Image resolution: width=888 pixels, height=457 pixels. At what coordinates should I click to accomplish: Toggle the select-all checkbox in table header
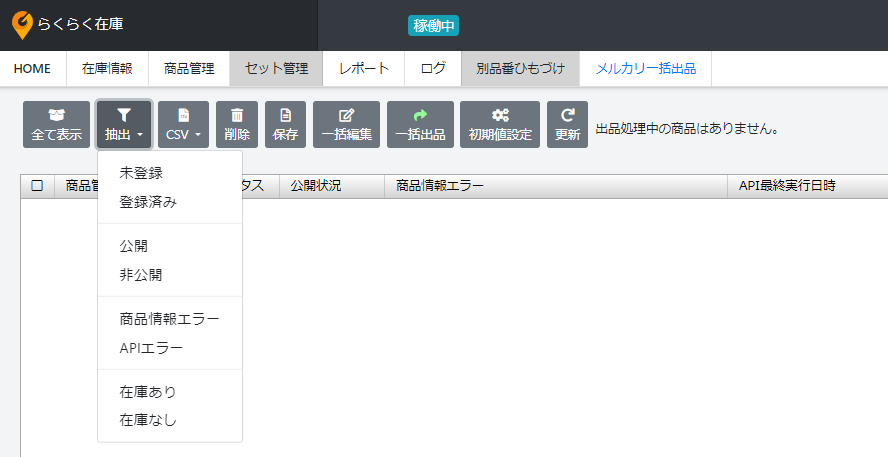tap(37, 186)
